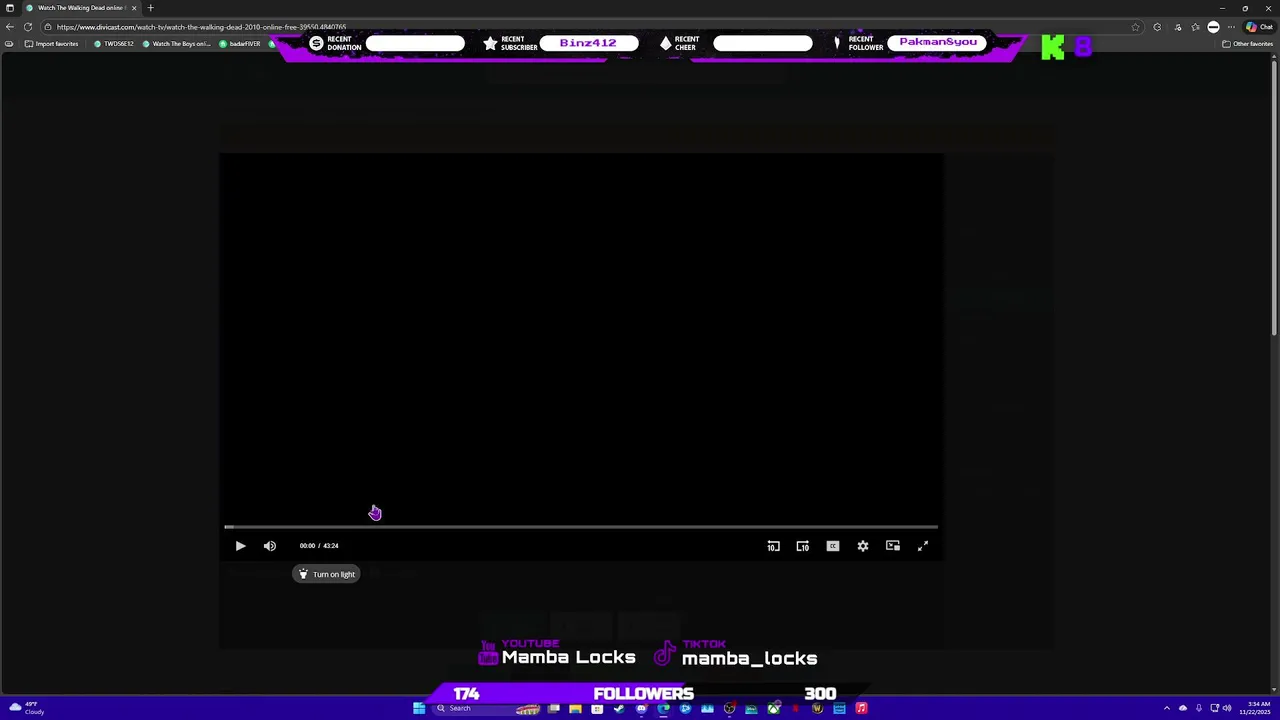Mute the video via speaker icon
Image resolution: width=1280 pixels, height=720 pixels.
270,546
